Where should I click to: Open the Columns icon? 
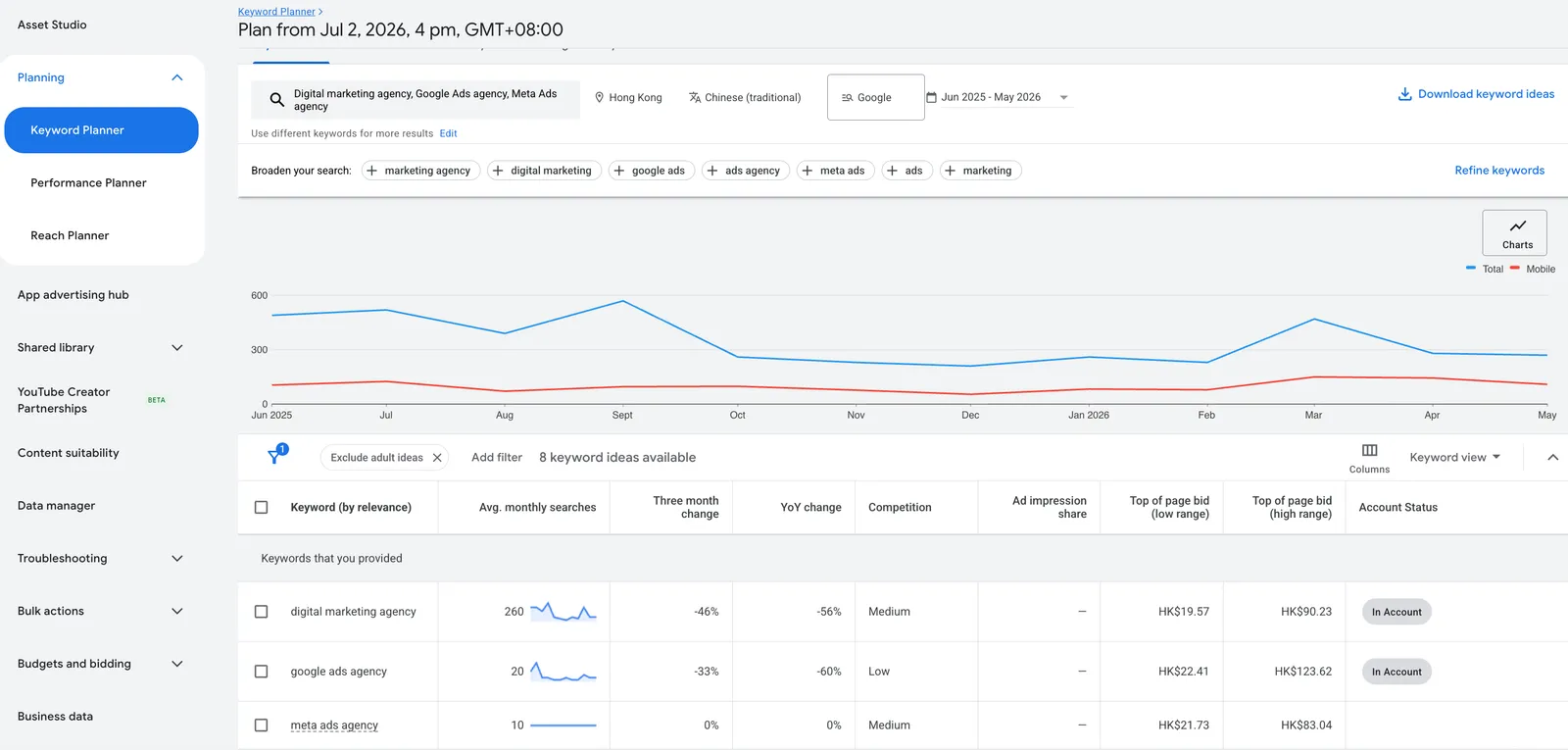pyautogui.click(x=1369, y=450)
